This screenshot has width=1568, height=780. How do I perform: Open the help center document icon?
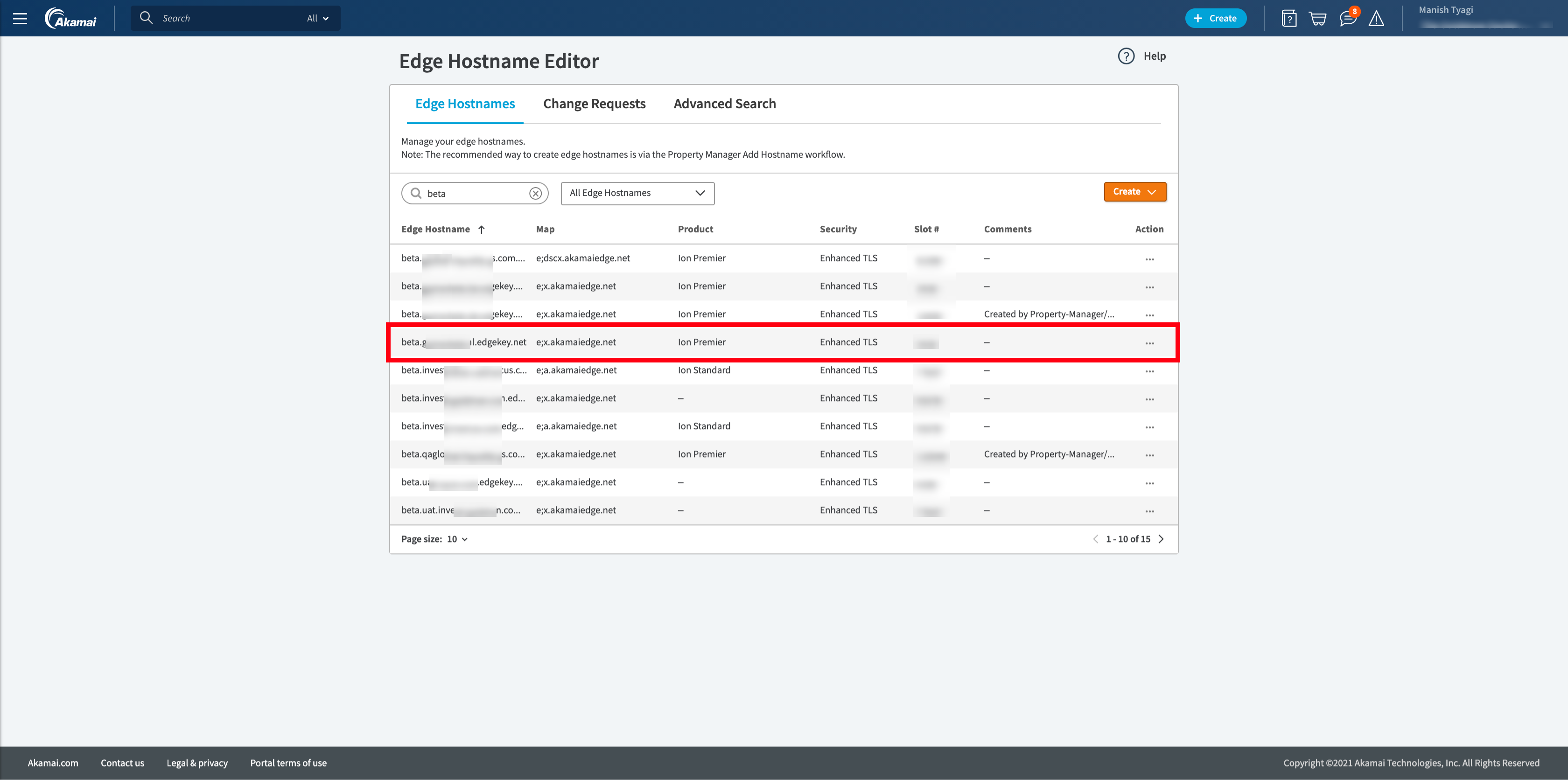pos(1288,18)
